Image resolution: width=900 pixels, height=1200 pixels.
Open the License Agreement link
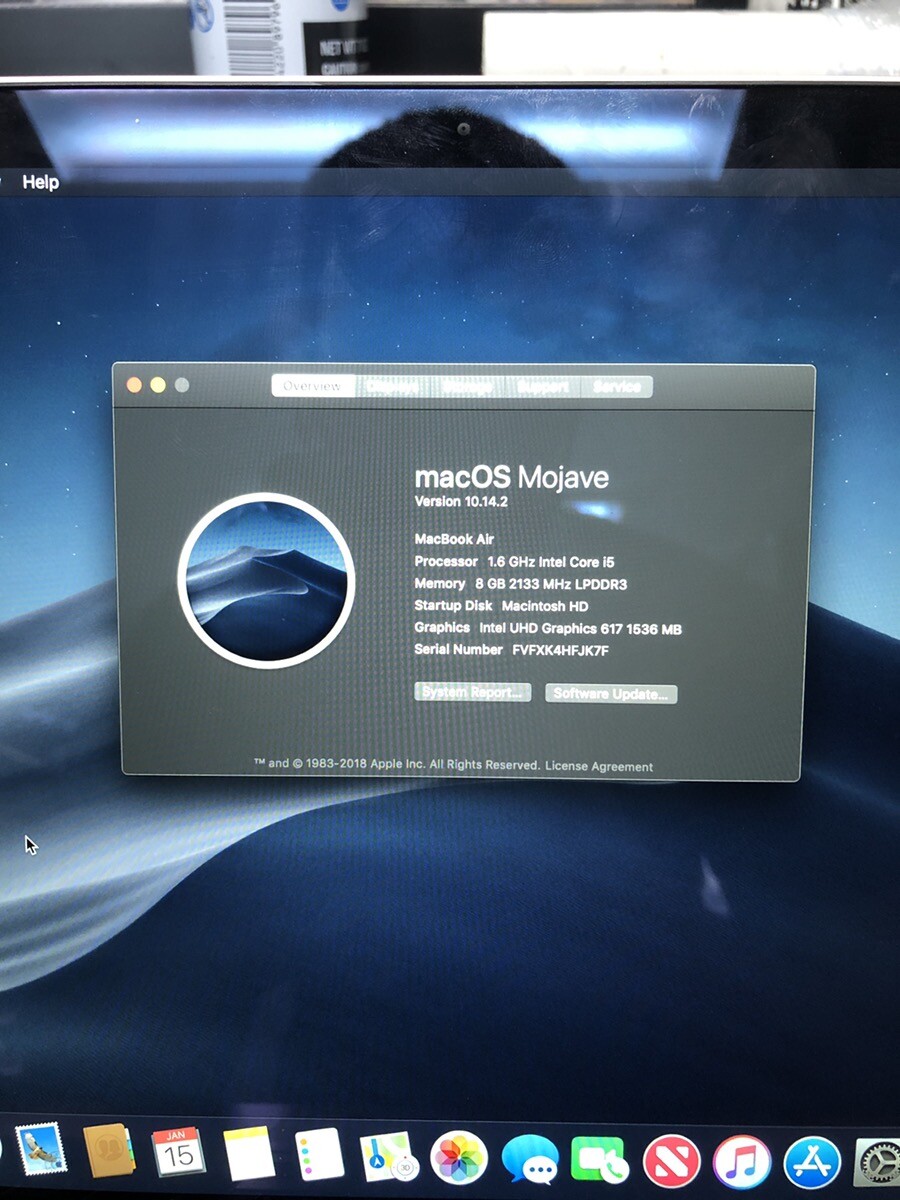(599, 766)
